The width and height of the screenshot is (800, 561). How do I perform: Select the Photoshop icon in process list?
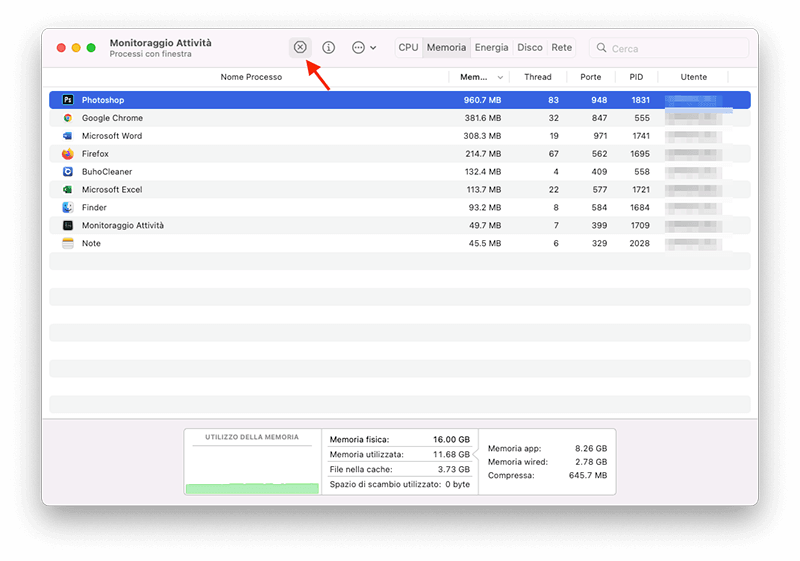tap(68, 100)
